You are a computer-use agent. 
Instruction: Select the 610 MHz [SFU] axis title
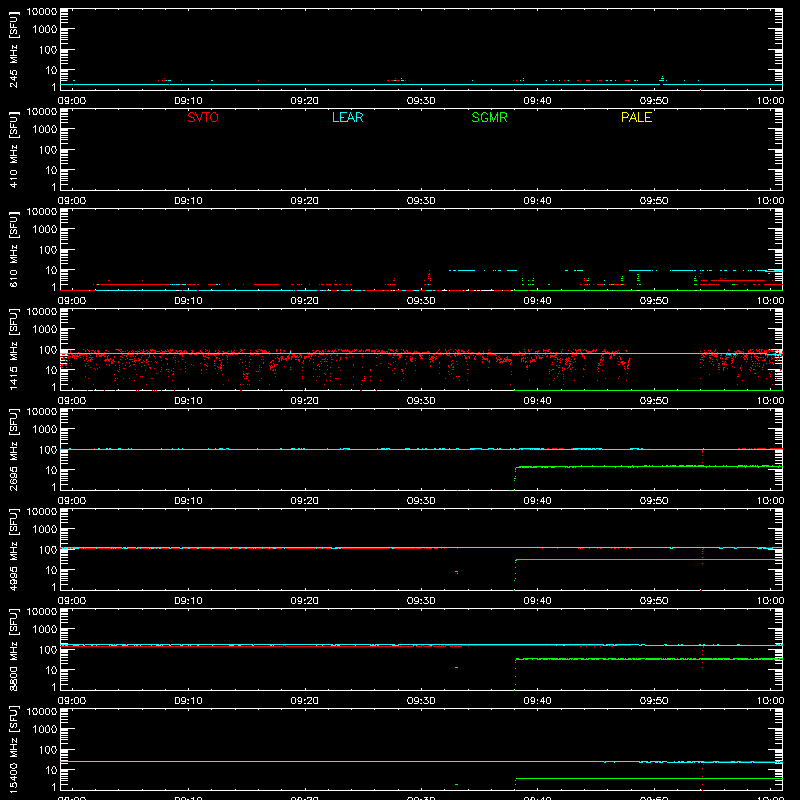(x=14, y=250)
